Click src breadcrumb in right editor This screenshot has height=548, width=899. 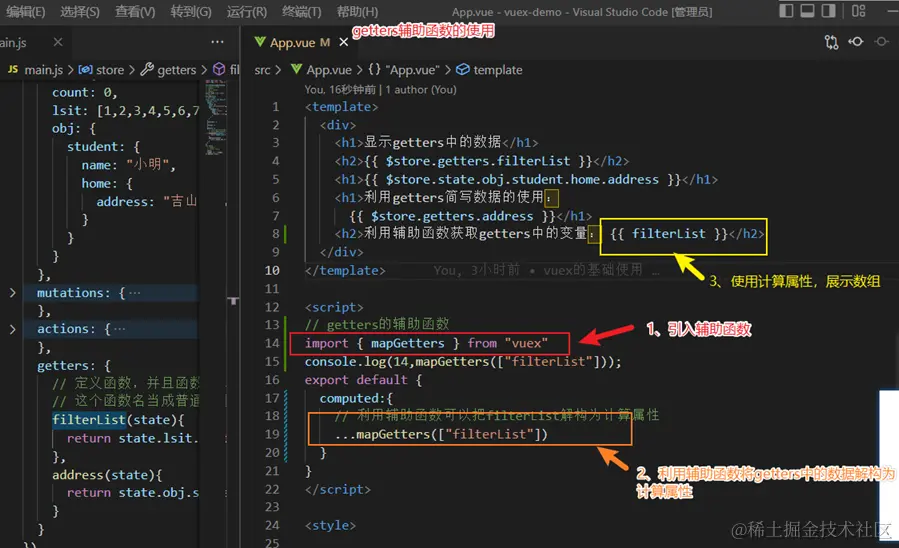(x=263, y=70)
